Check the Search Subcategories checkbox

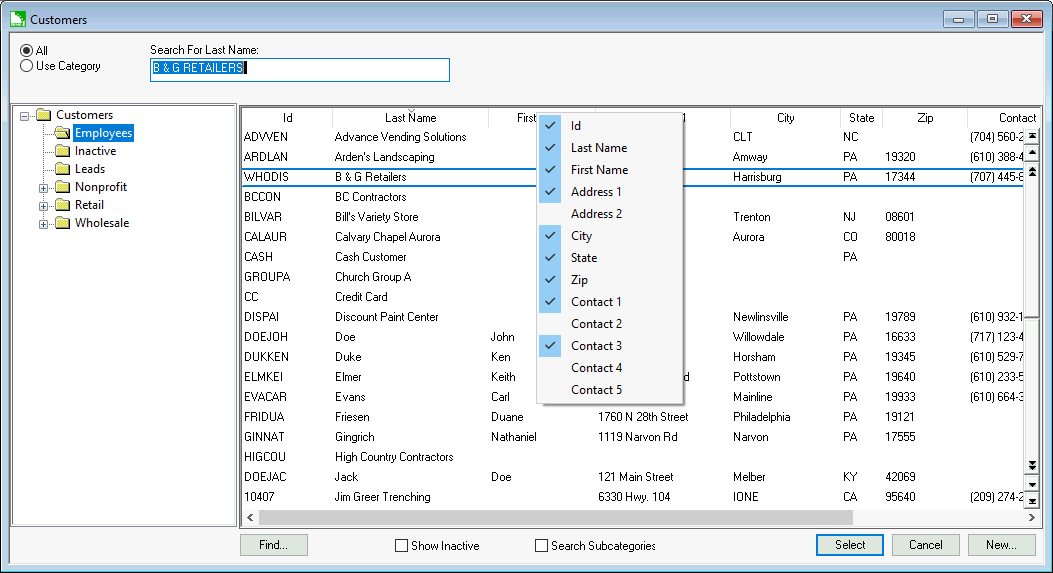click(542, 546)
